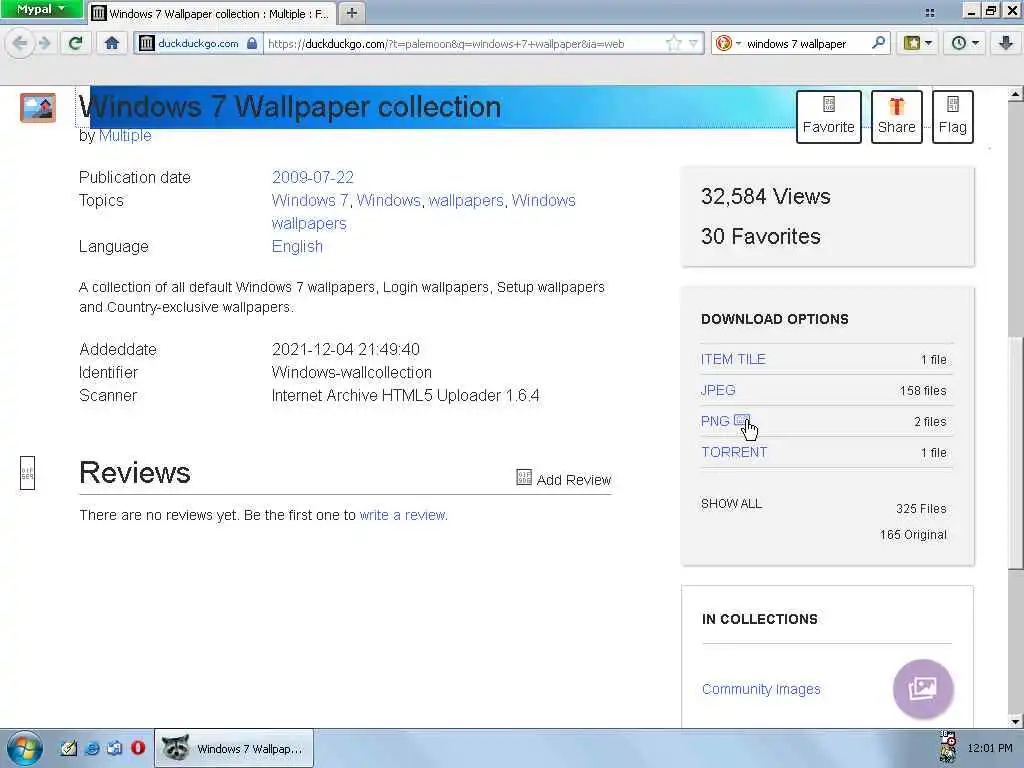The width and height of the screenshot is (1024, 768).
Task: Open a new tab with plus button
Action: click(351, 13)
